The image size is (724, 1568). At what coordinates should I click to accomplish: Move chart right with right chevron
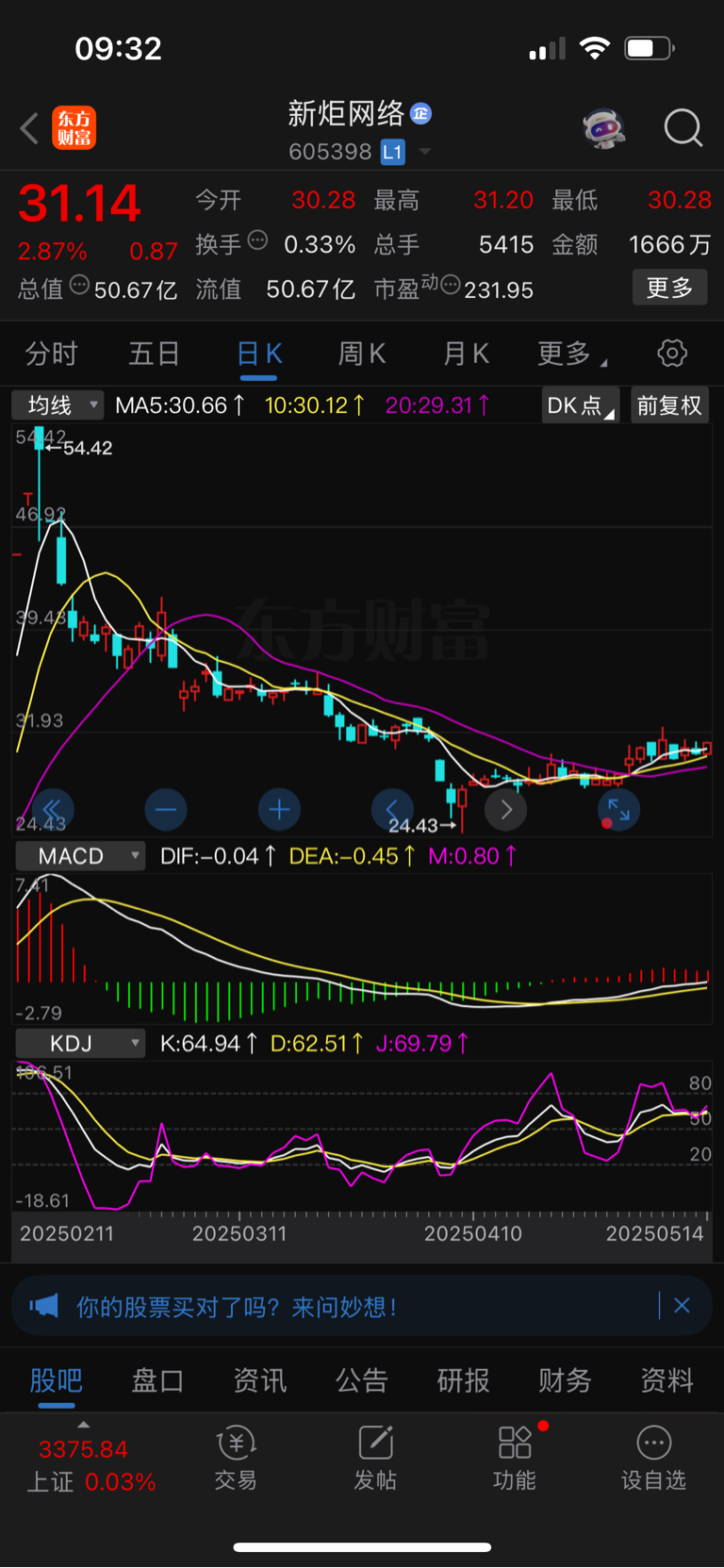[506, 809]
